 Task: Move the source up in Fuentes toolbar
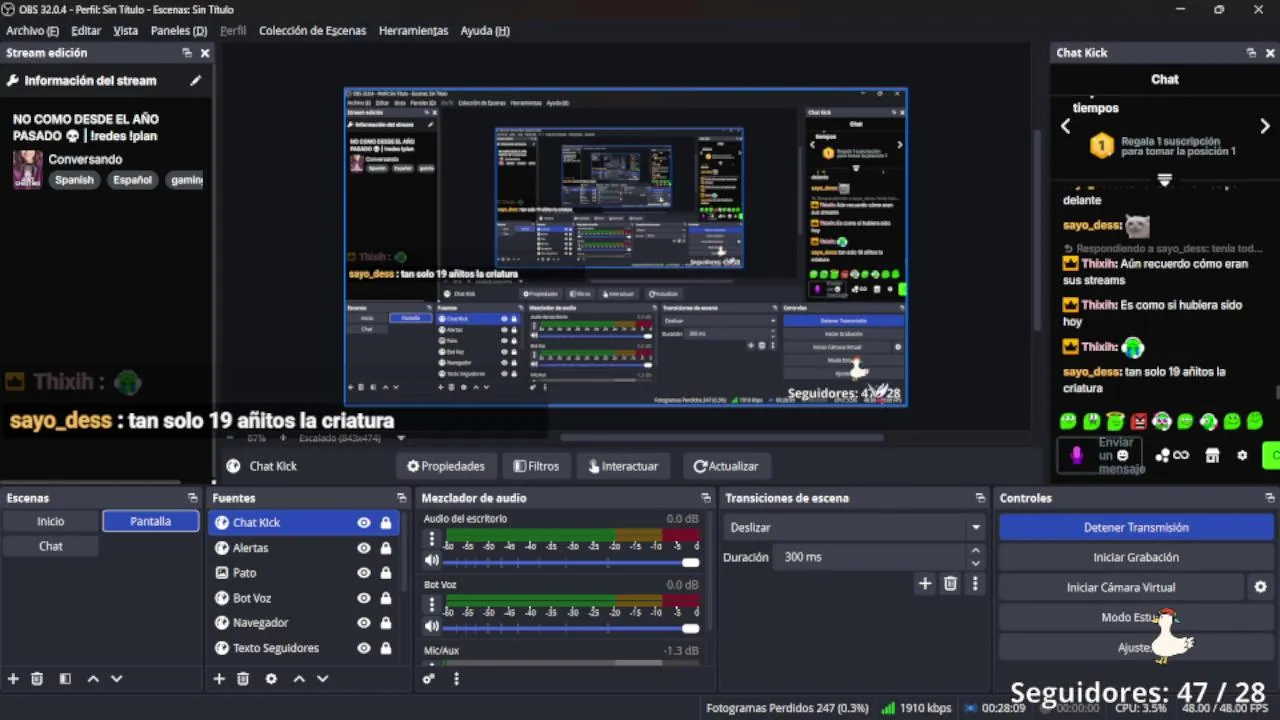click(x=299, y=678)
